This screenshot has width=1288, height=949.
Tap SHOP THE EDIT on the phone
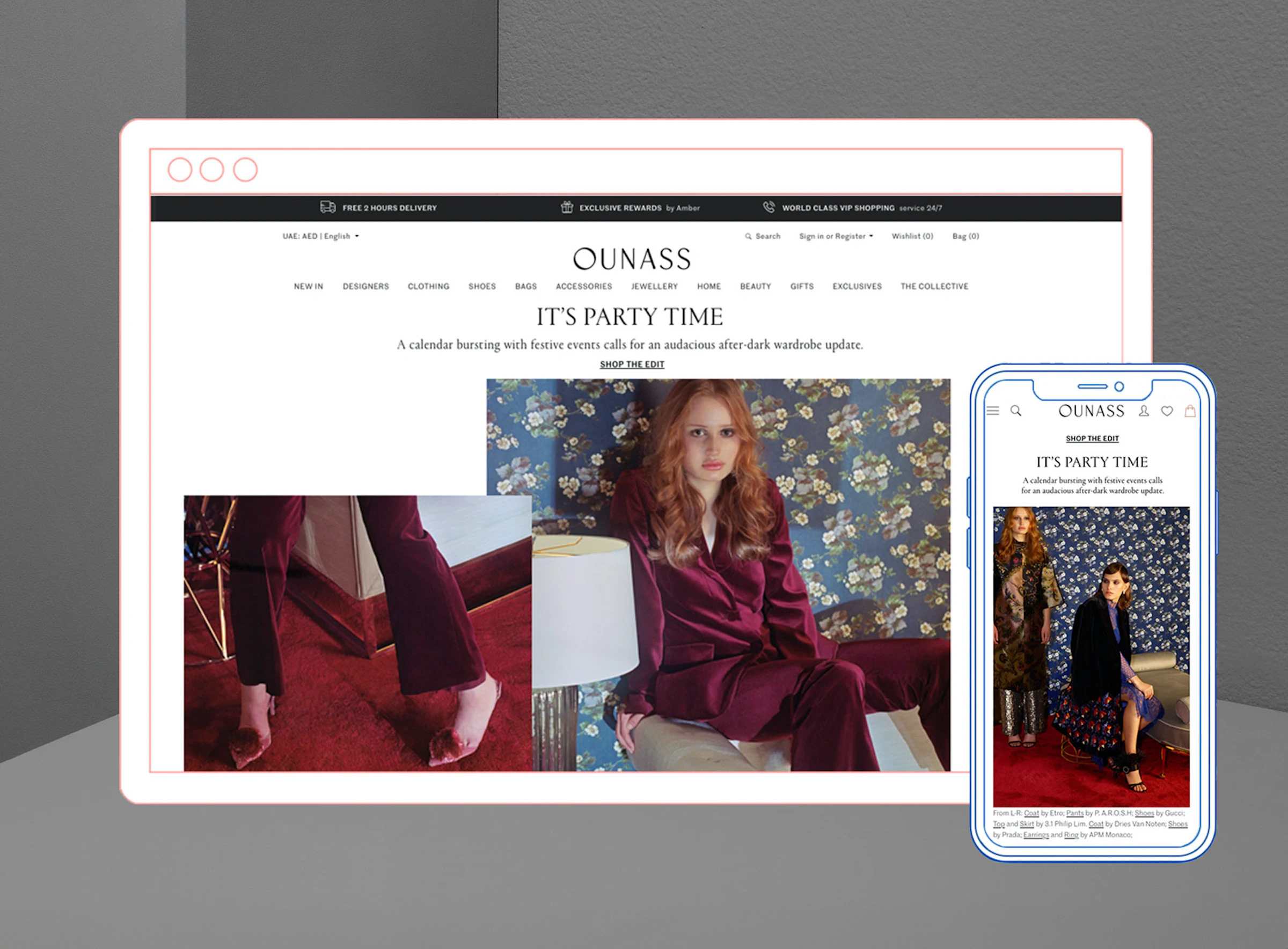pos(1092,439)
